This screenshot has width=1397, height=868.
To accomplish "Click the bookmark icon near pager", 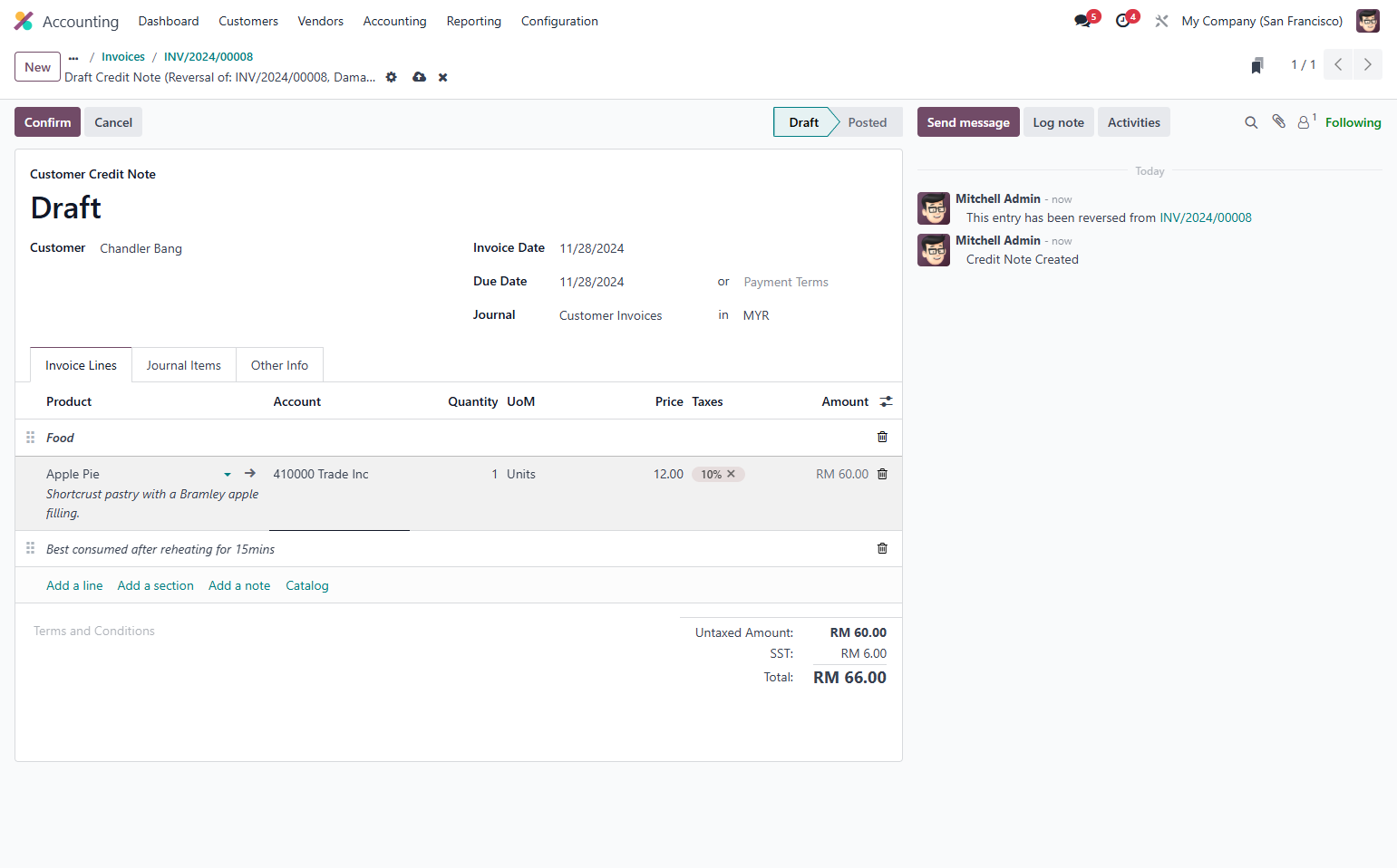I will tap(1257, 65).
